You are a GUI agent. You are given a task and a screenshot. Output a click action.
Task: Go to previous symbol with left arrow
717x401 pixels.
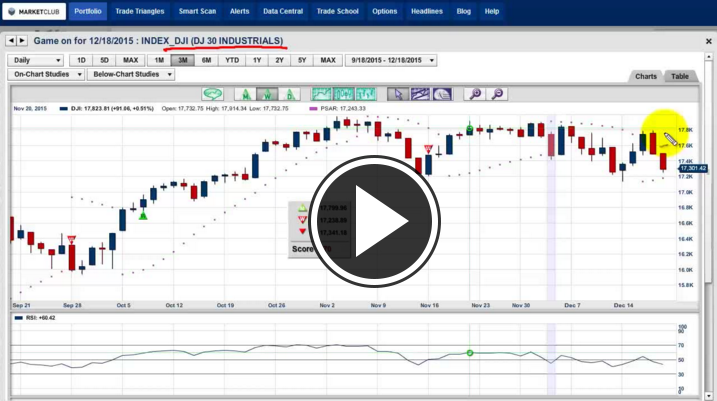(x=11, y=41)
